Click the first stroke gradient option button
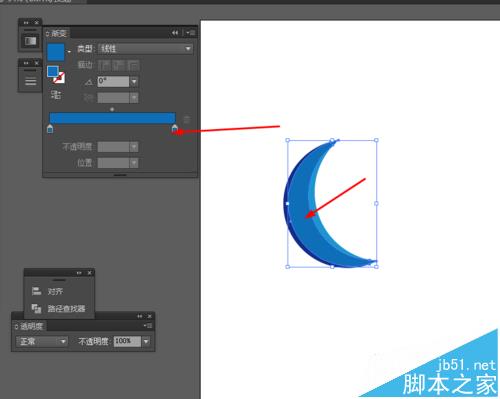This screenshot has height=399, width=500. click(105, 65)
